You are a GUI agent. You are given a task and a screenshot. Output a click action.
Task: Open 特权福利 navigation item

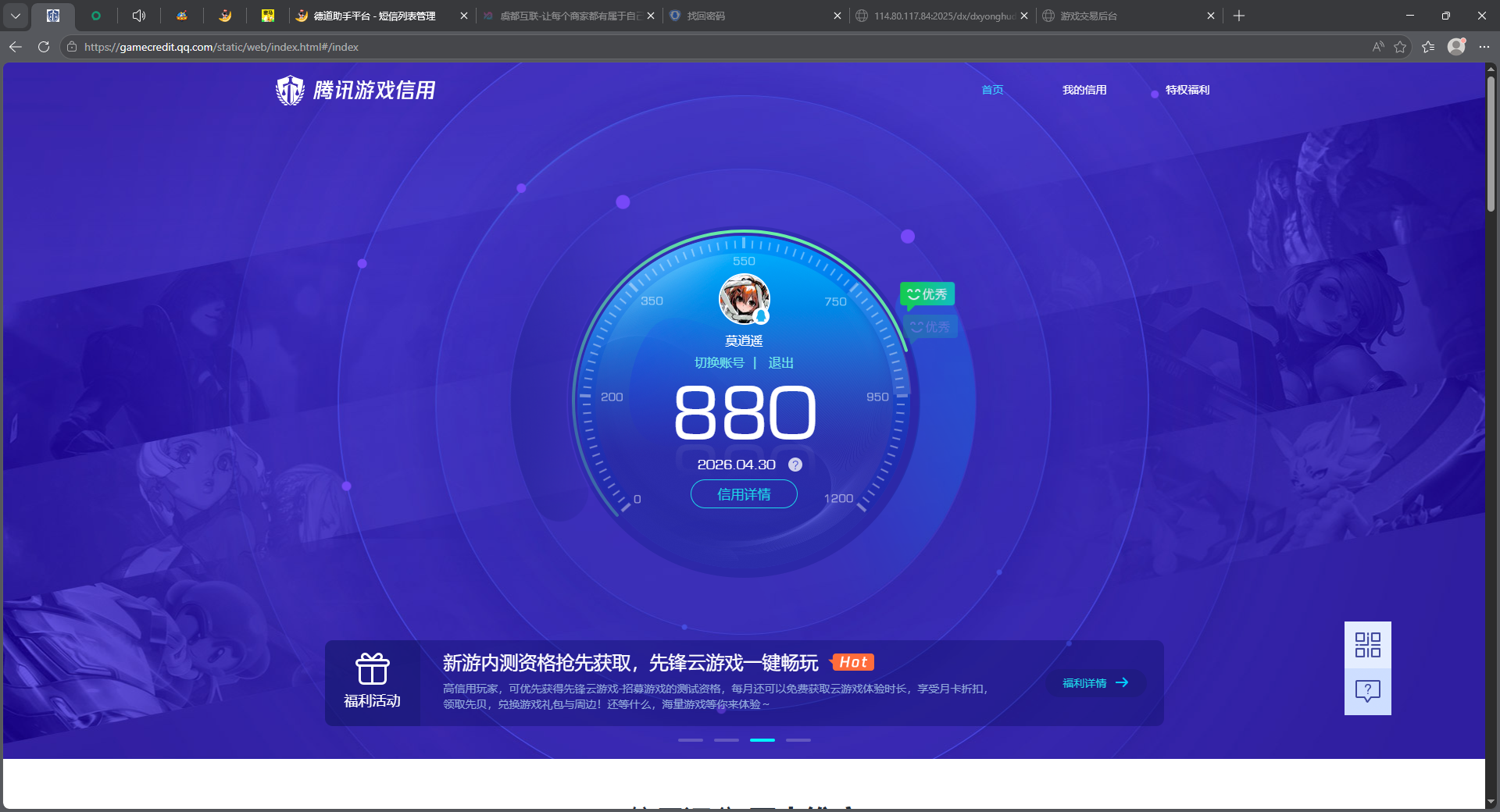click(x=1187, y=90)
